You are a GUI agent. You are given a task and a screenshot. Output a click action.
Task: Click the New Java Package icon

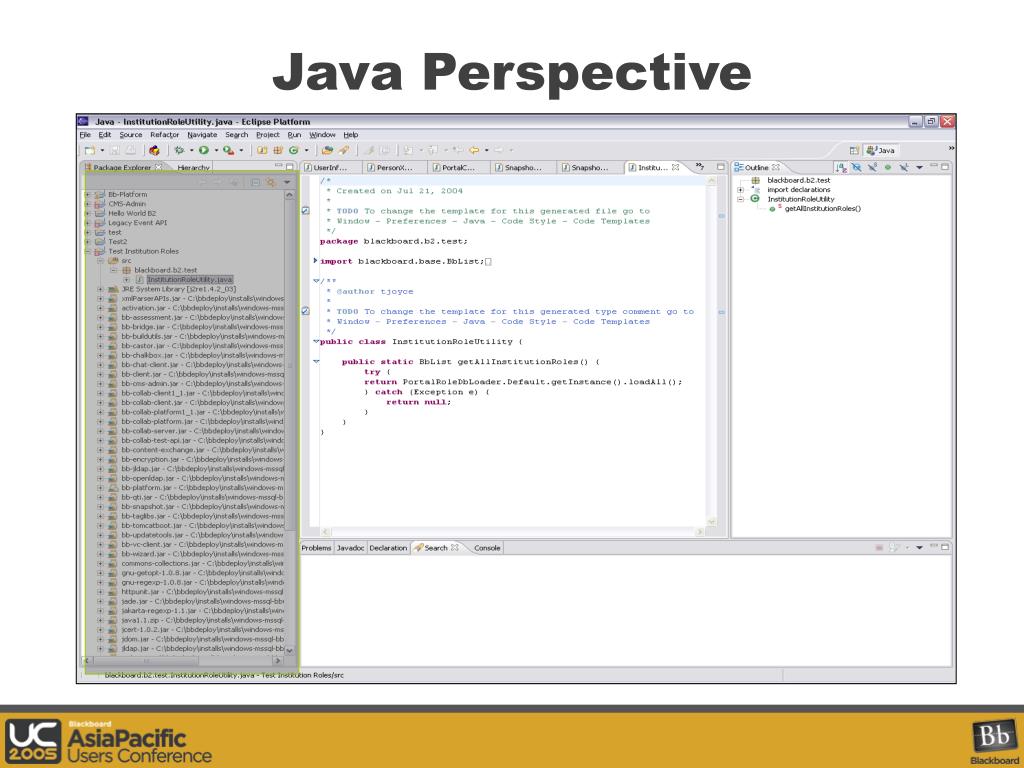point(278,150)
